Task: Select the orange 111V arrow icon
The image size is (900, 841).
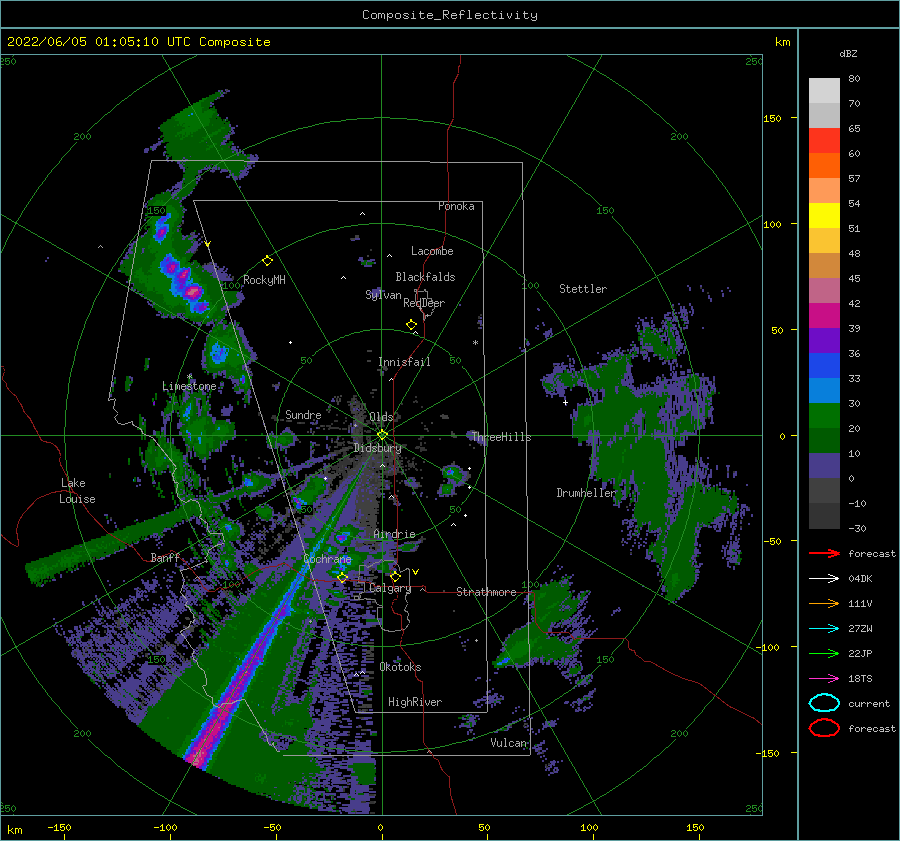Action: pyautogui.click(x=824, y=603)
